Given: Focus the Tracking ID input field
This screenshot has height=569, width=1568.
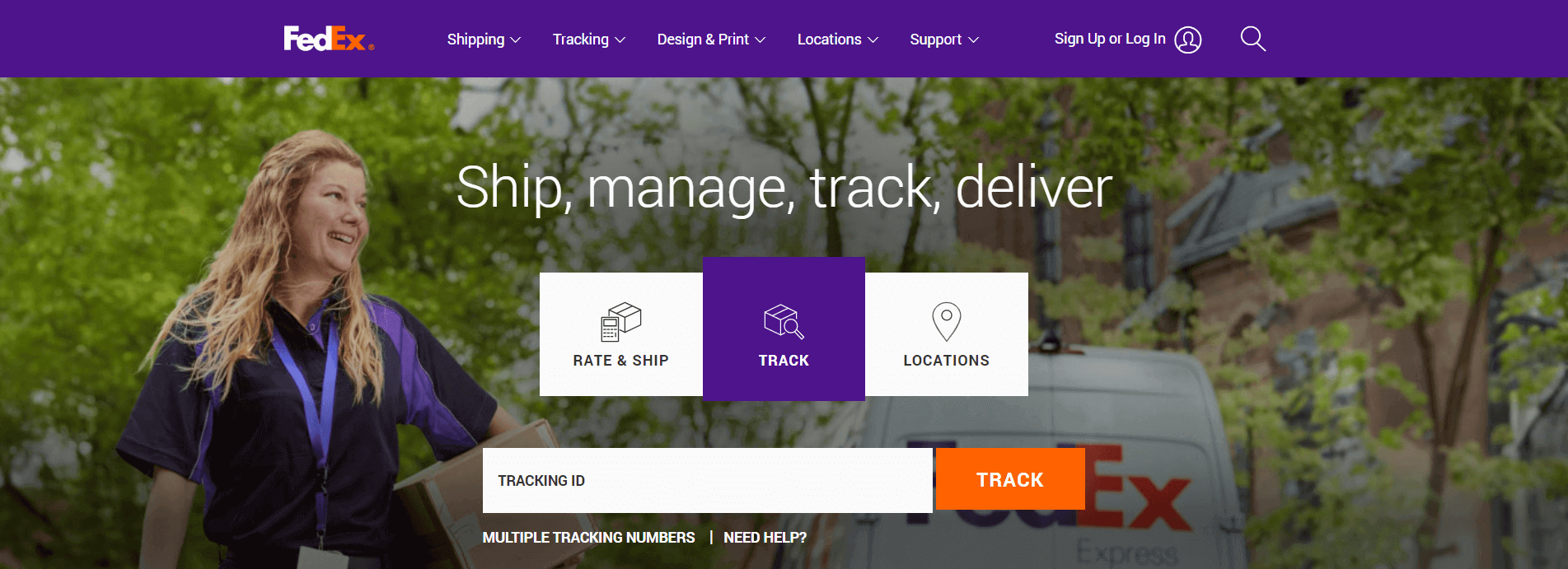Looking at the screenshot, I should (708, 480).
